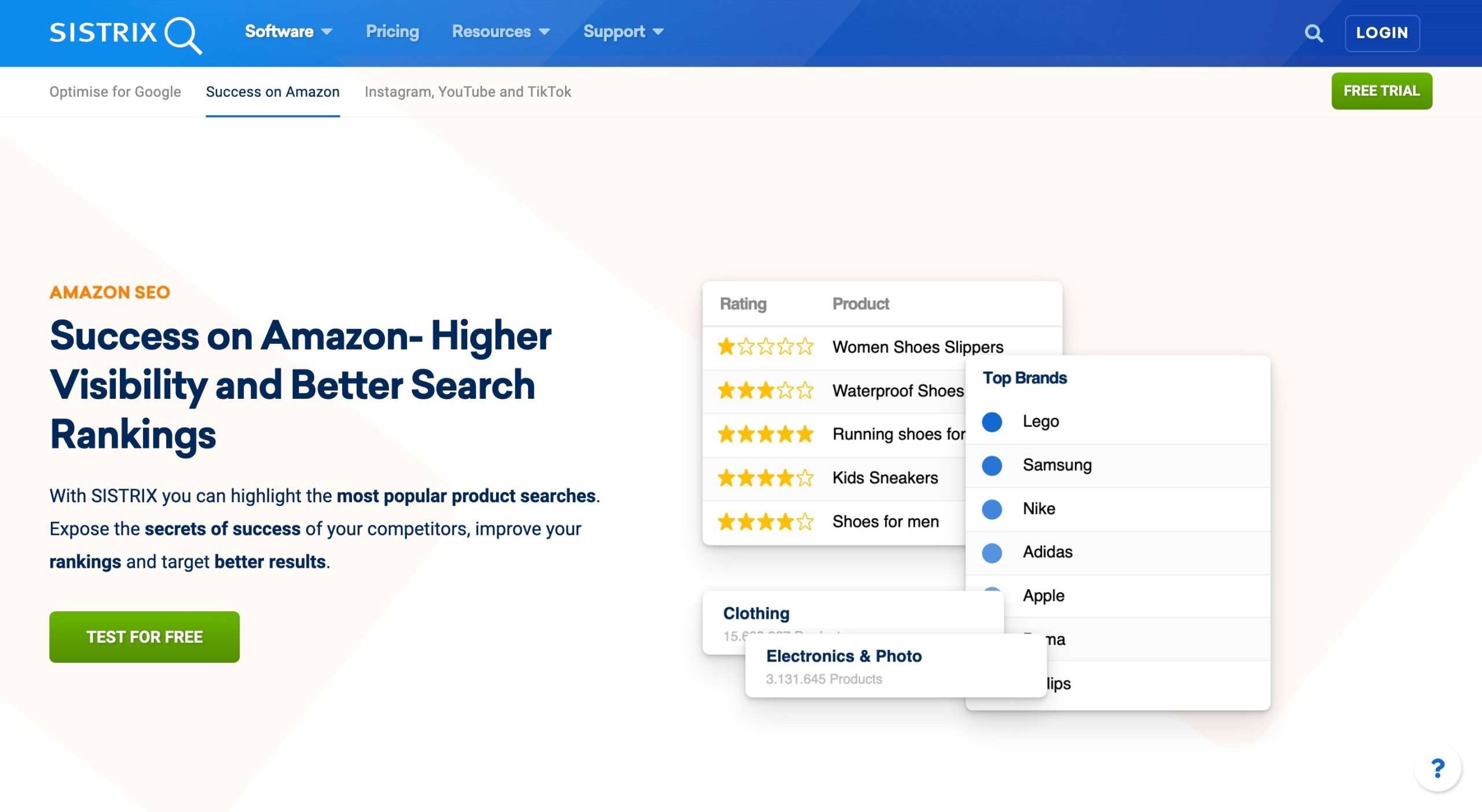1482x812 pixels.
Task: Click a star on the Waterproof Shoes rating
Action: [764, 391]
